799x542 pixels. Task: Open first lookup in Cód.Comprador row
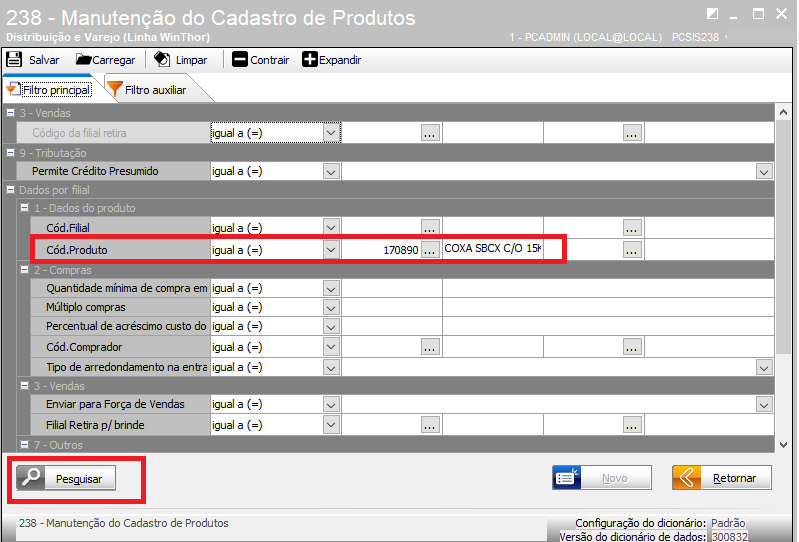pyautogui.click(x=430, y=347)
